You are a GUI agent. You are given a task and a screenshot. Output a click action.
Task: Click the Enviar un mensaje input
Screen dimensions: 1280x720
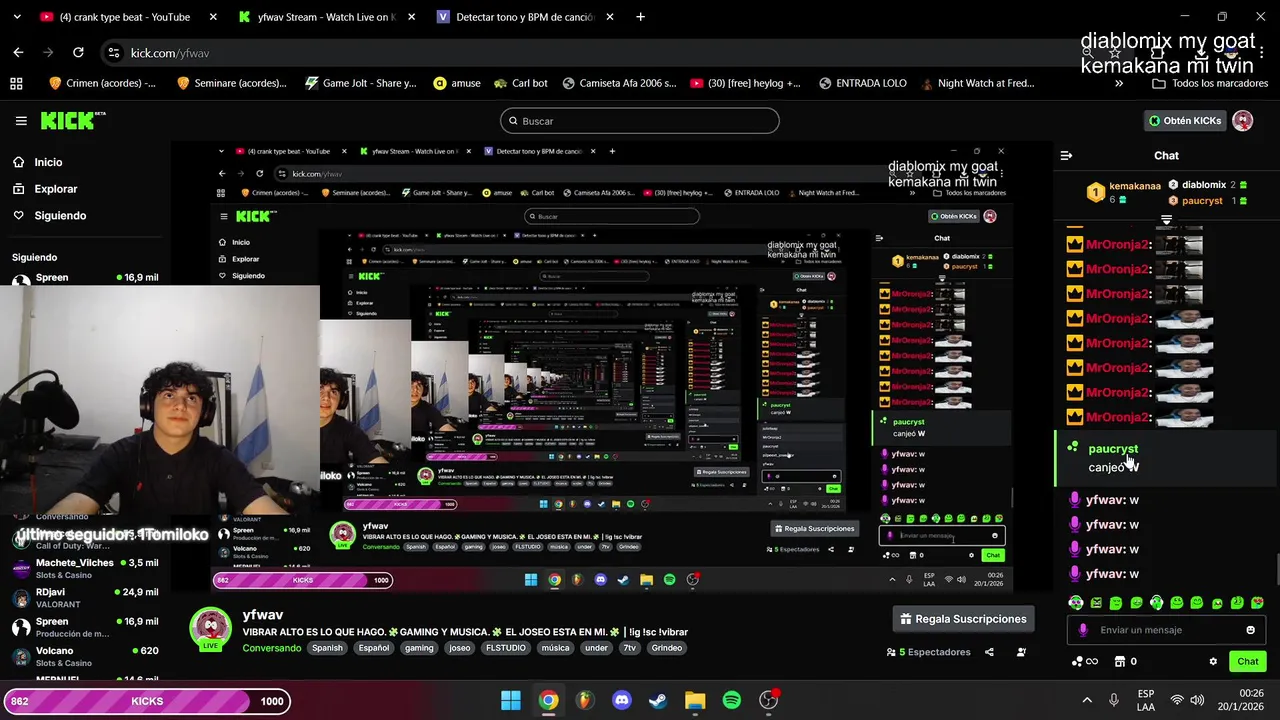(1166, 630)
